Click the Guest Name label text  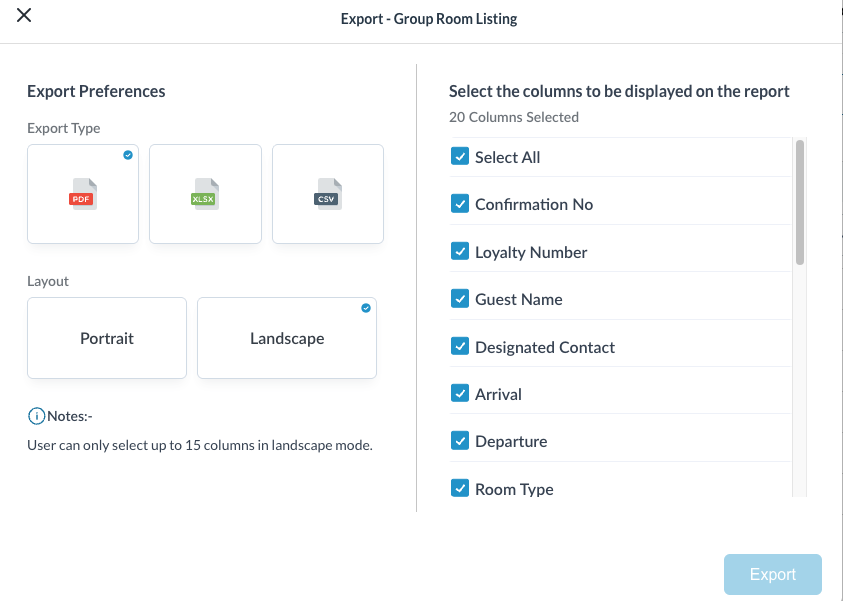coord(518,299)
